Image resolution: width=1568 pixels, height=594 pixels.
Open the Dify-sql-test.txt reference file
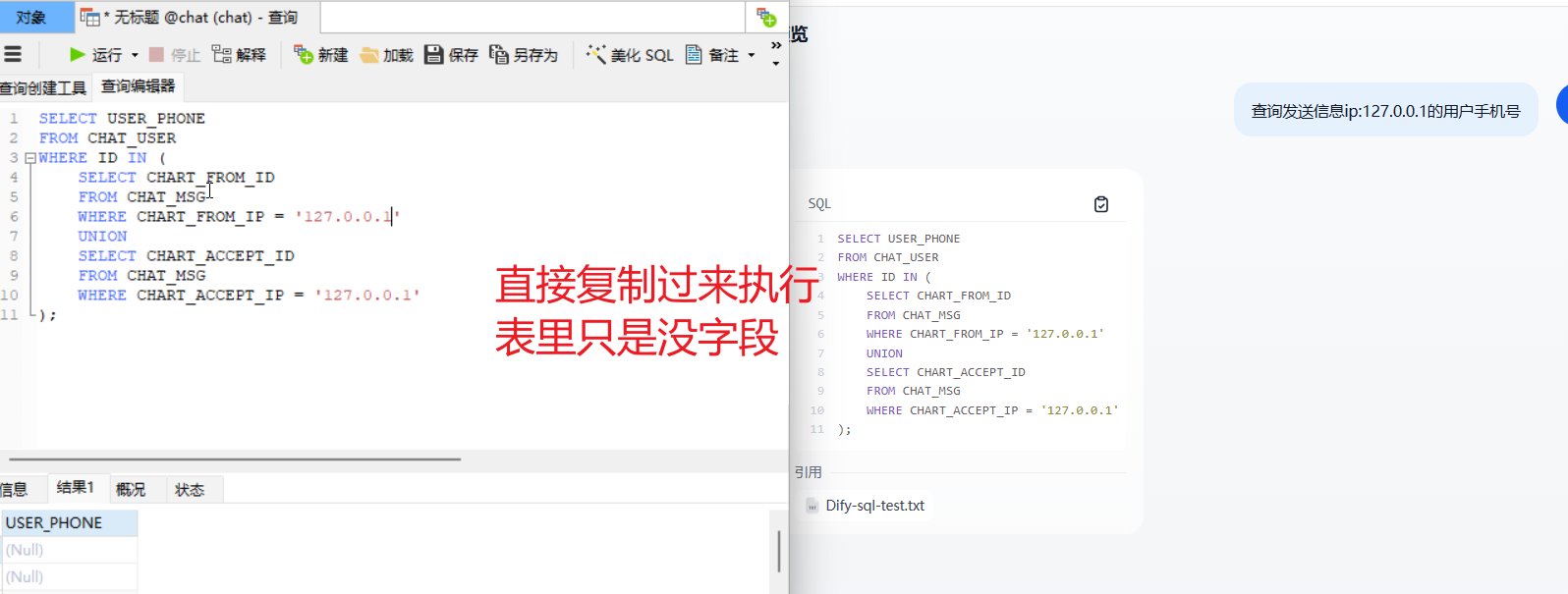[874, 506]
